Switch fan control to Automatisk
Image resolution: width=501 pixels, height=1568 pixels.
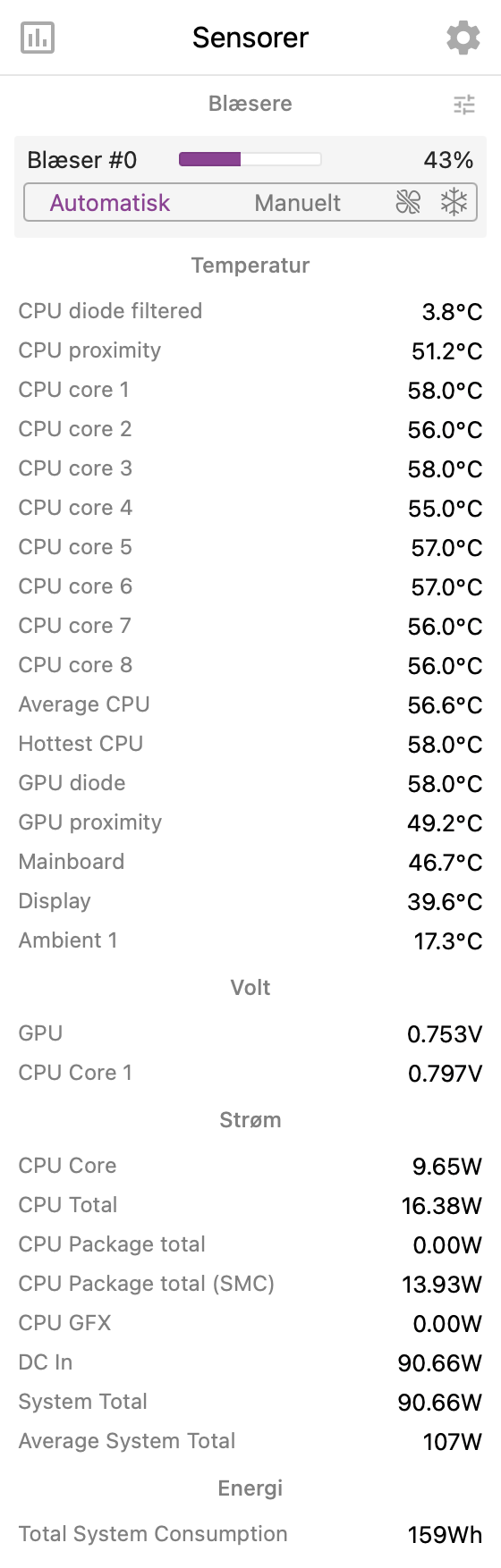tap(110, 203)
